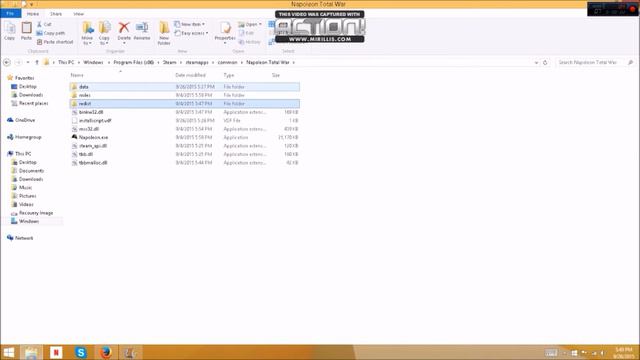Expand the Open button dropdown

pos(260,24)
